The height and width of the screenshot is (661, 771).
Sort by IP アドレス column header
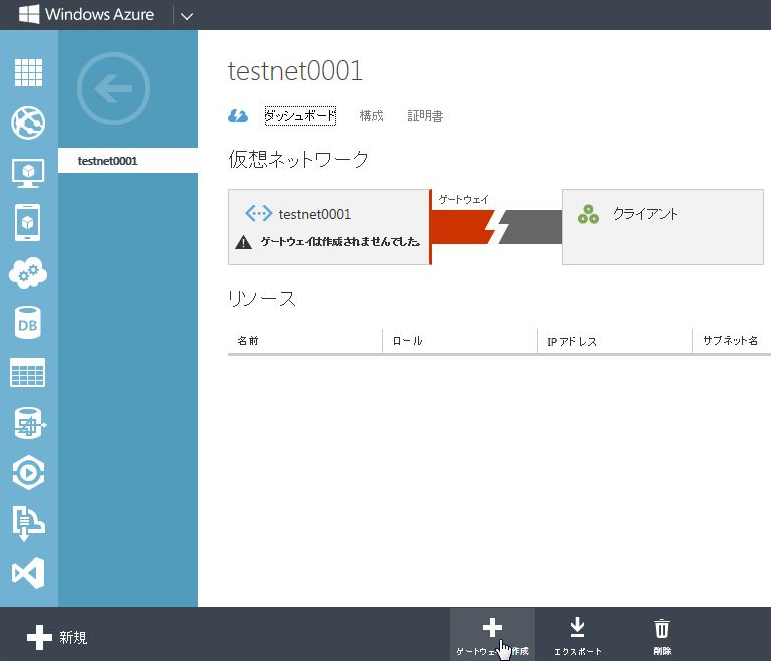(x=615, y=341)
